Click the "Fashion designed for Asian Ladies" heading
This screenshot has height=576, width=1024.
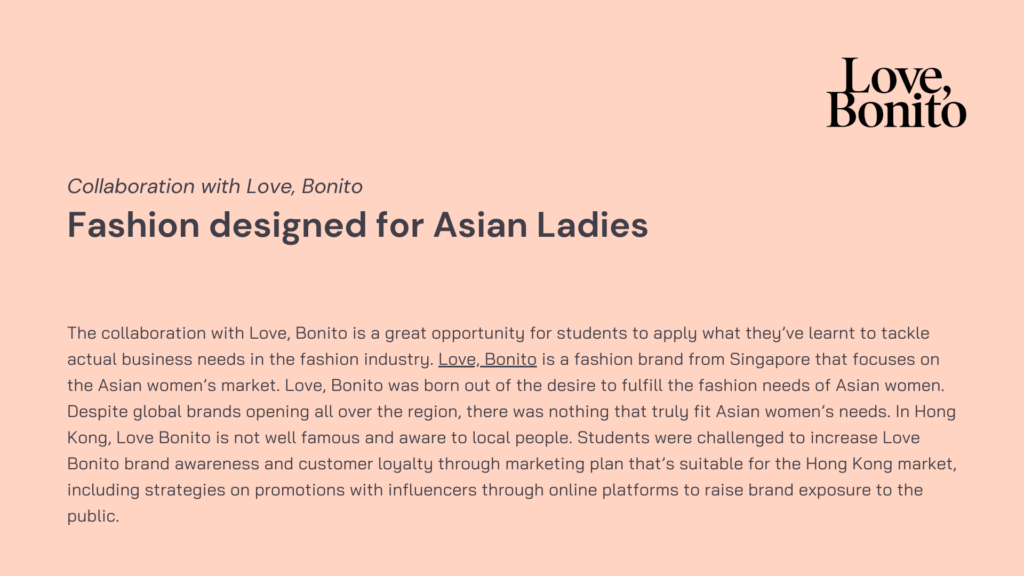(357, 225)
